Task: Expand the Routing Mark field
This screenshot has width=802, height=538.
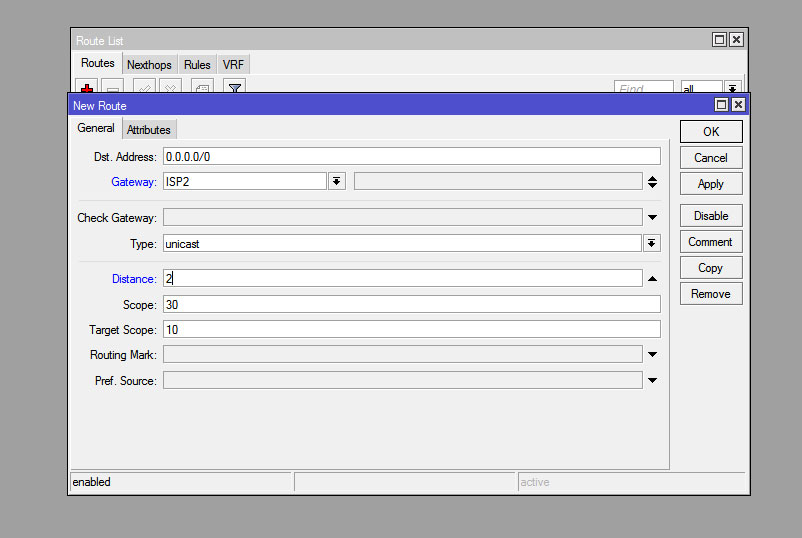Action: coord(652,354)
